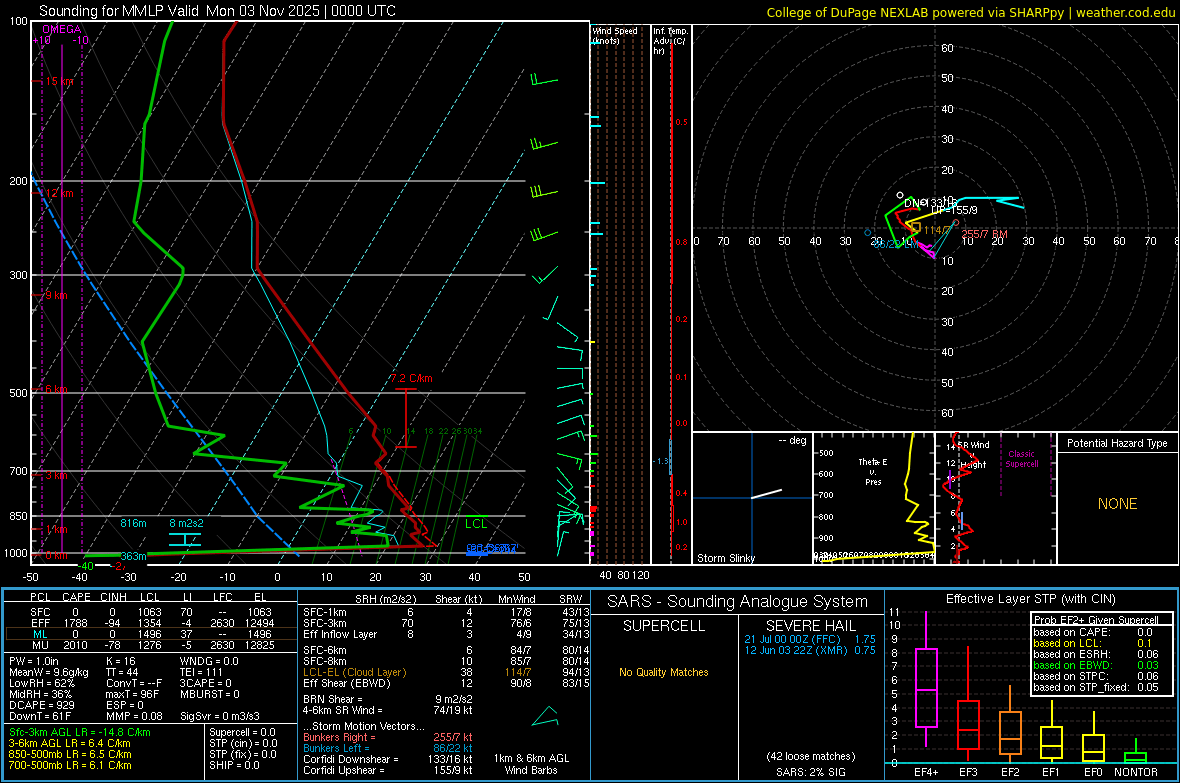
Task: Click the 'SHIP = 0.0' value
Action: 234,765
